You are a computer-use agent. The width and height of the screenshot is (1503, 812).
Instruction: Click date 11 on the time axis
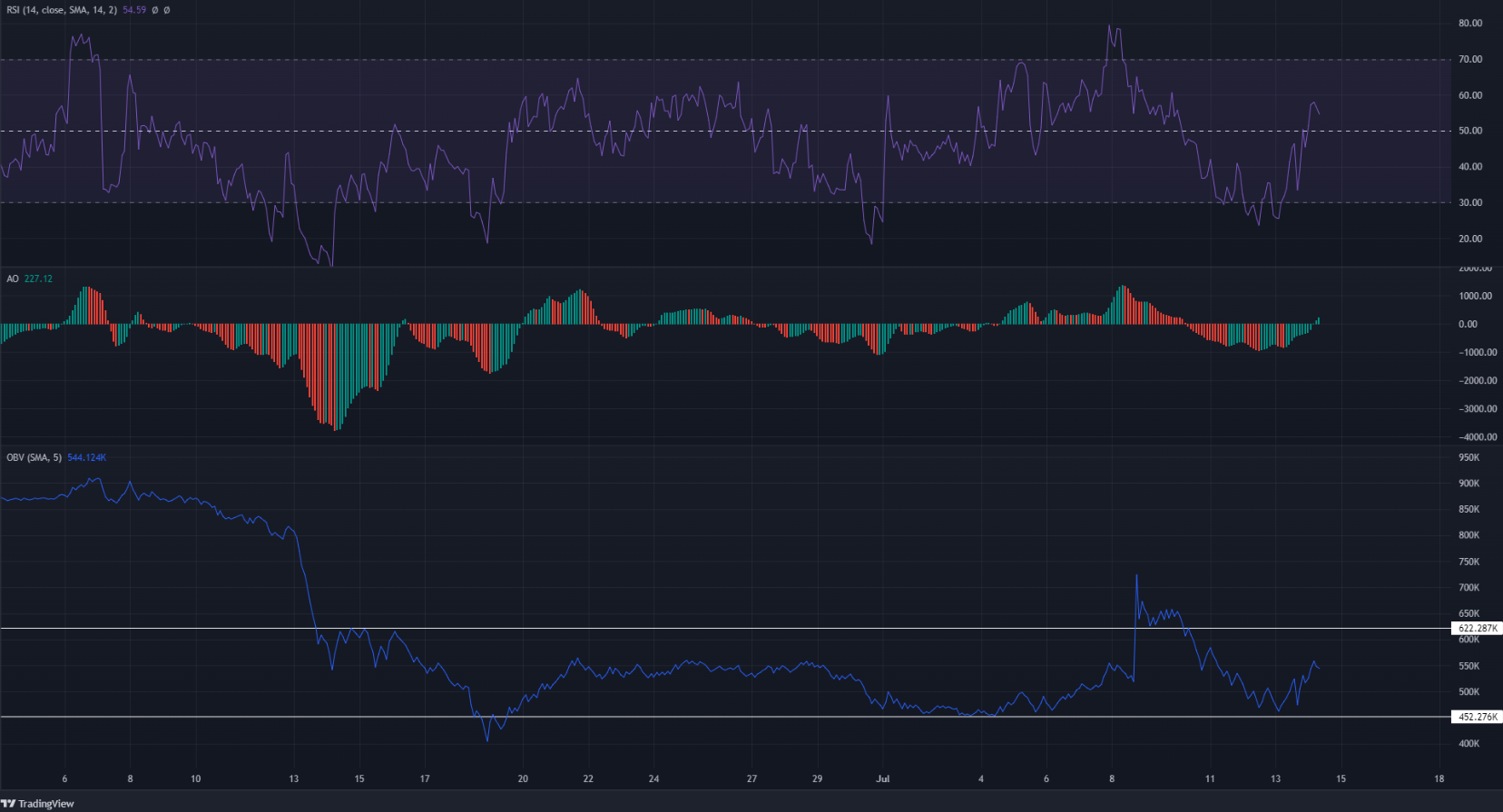point(1210,778)
